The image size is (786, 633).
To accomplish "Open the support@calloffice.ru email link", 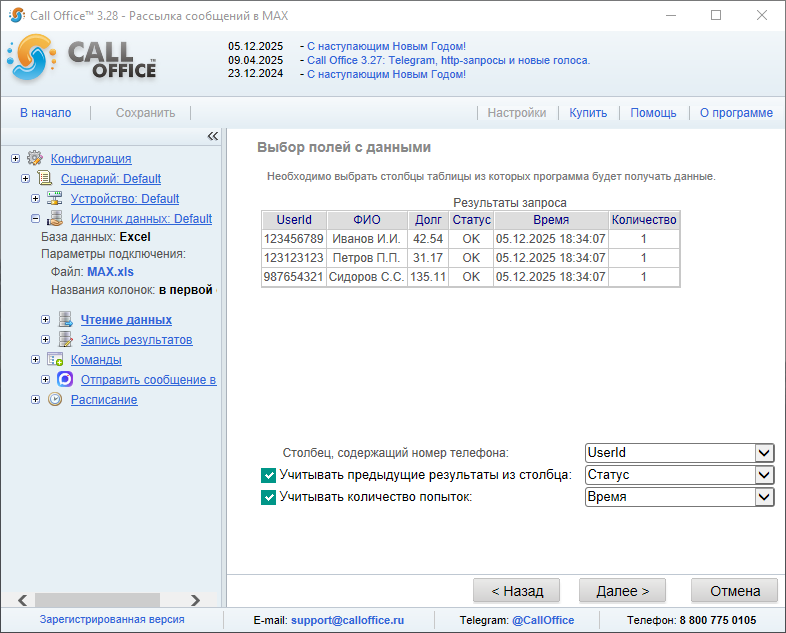I will tap(347, 620).
